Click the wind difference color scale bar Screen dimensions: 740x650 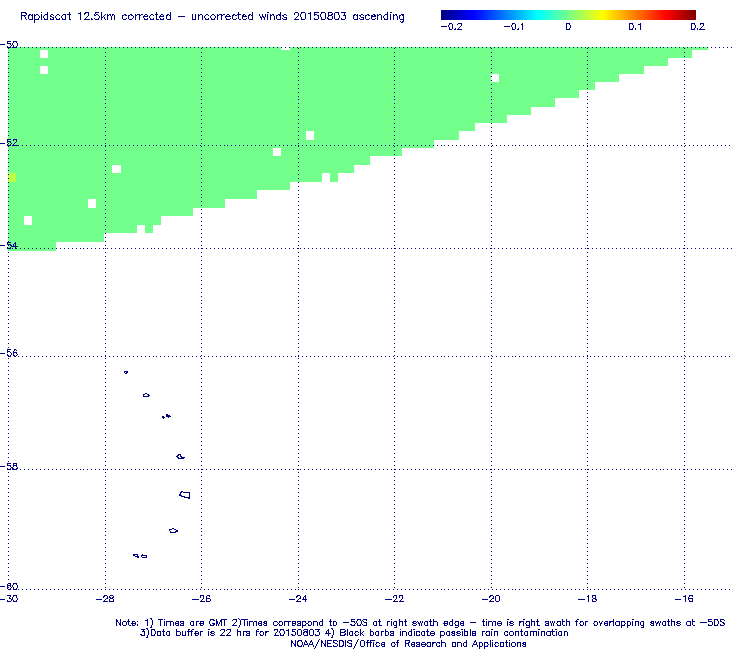[568, 15]
